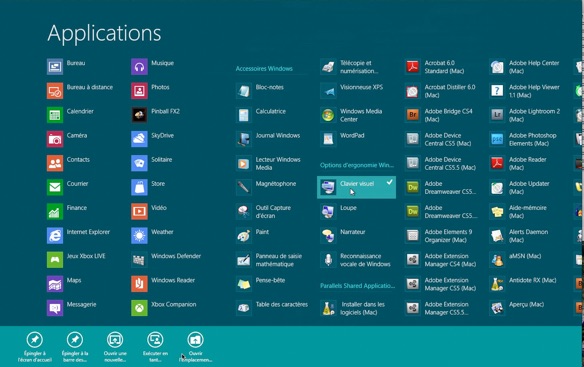The width and height of the screenshot is (584, 367).
Task: Open the Musique app
Action: [x=152, y=67]
